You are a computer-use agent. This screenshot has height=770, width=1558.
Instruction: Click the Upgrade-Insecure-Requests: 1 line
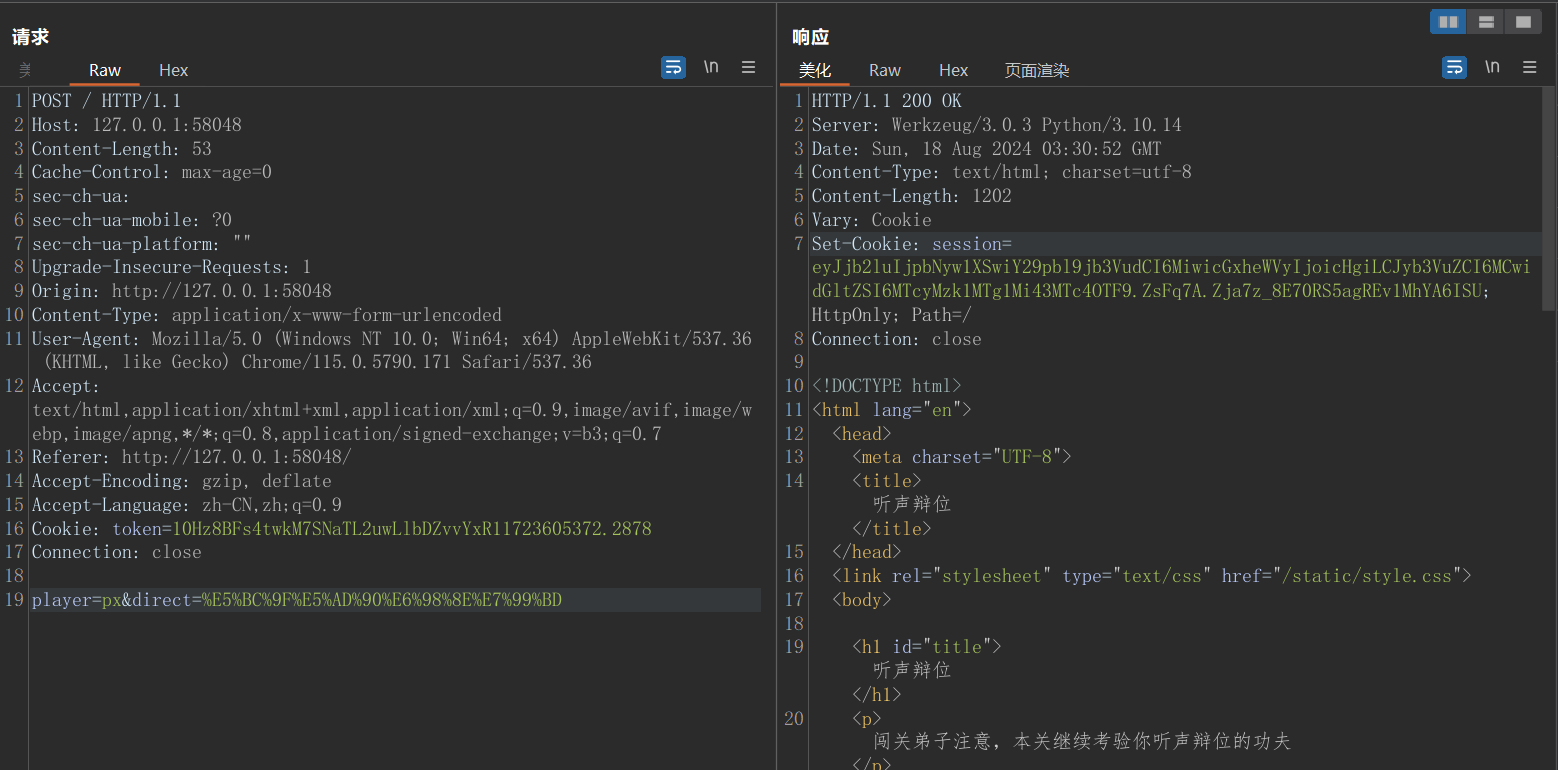pyautogui.click(x=171, y=267)
